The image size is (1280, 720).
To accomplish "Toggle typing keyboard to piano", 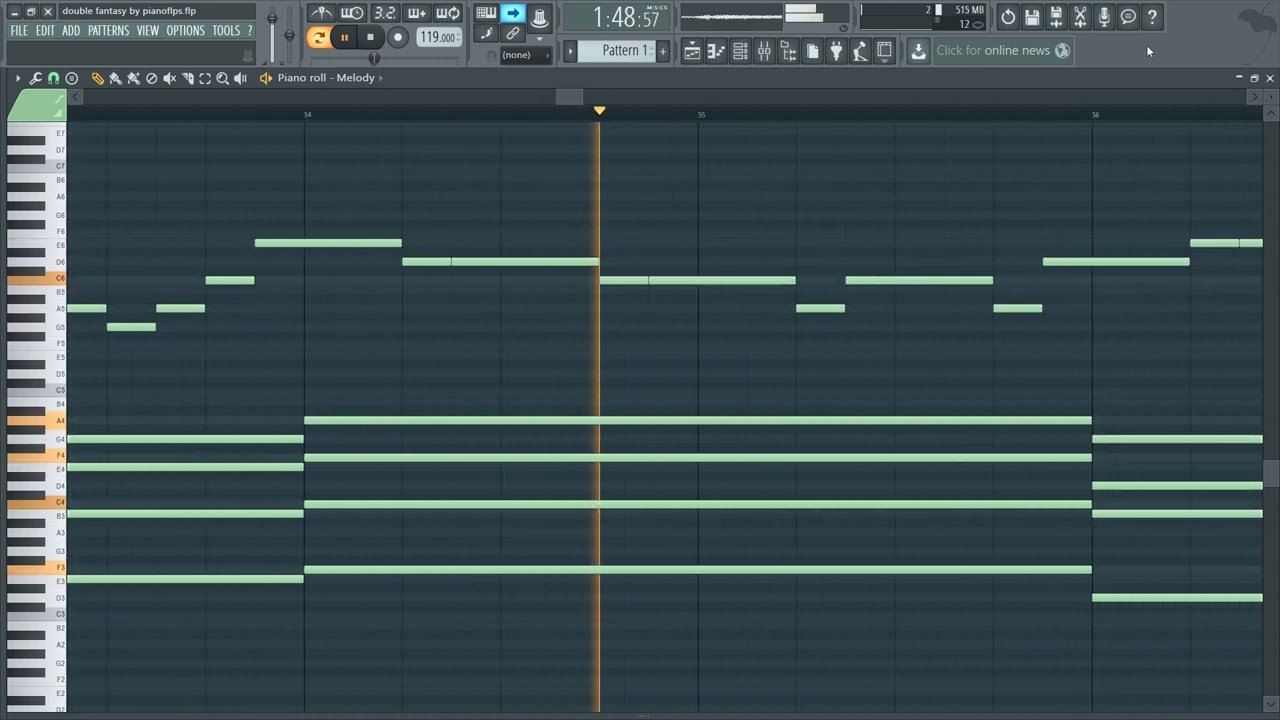I will tap(486, 13).
